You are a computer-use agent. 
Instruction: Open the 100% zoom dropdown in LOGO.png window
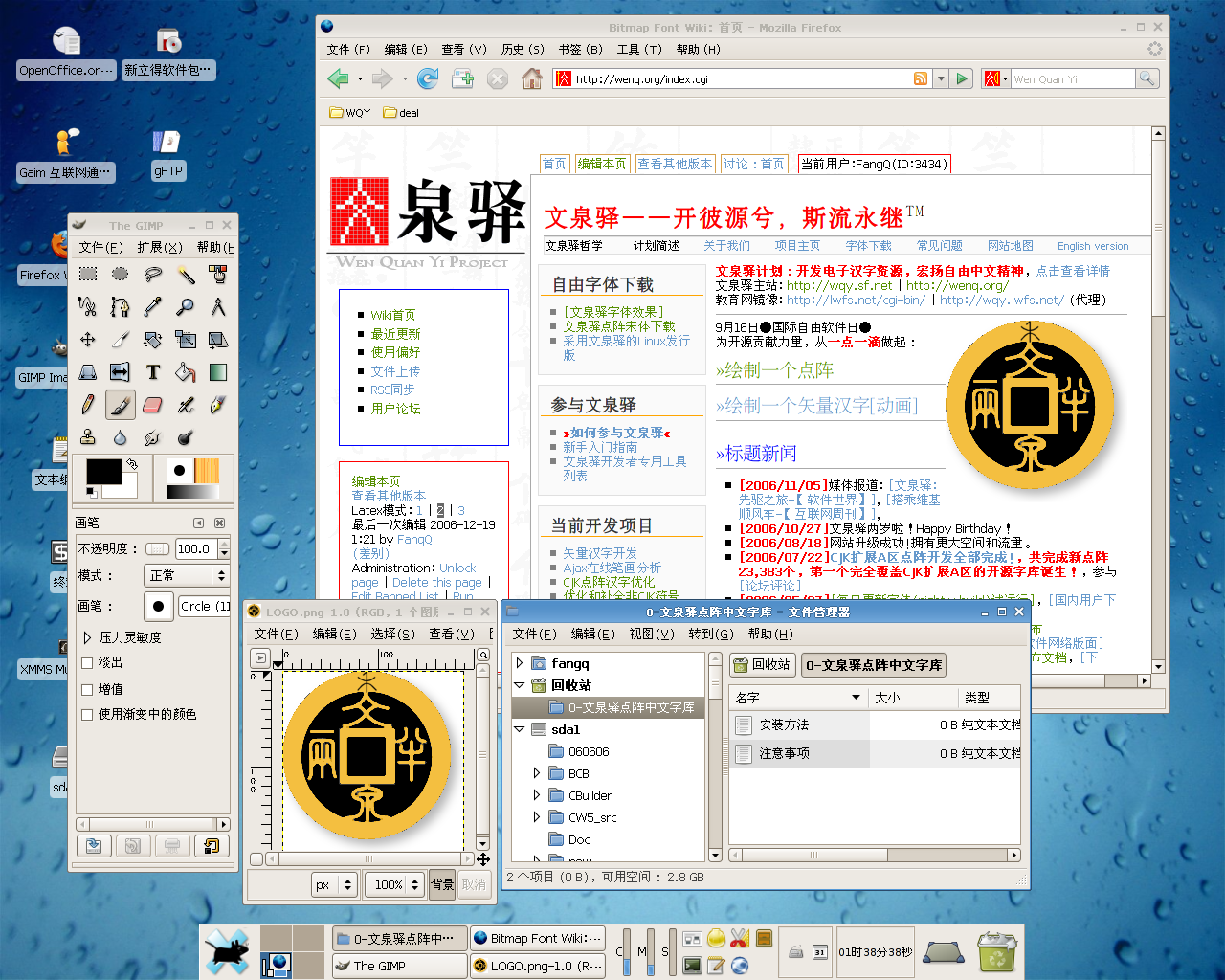click(394, 885)
